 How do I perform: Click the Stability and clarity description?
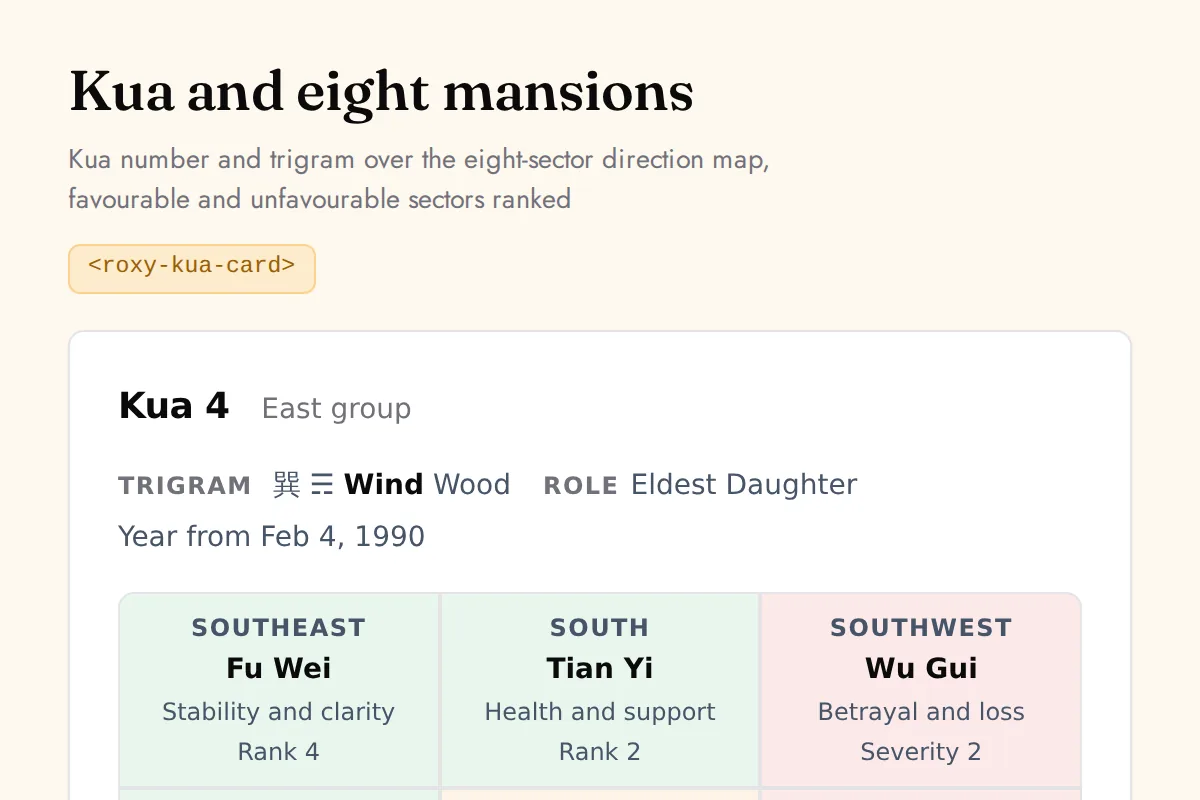pyautogui.click(x=279, y=712)
